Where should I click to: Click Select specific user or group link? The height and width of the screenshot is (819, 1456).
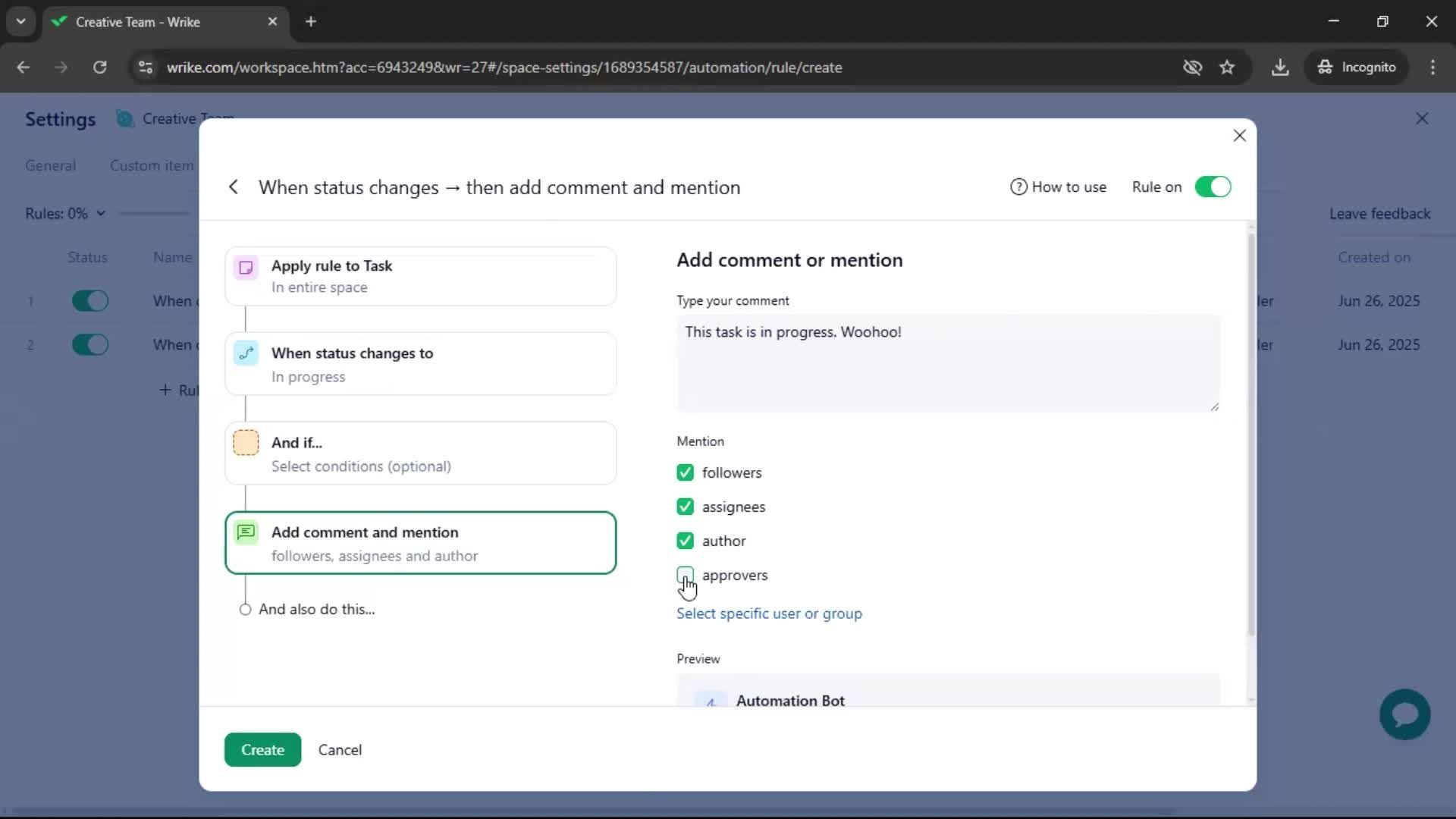(769, 613)
